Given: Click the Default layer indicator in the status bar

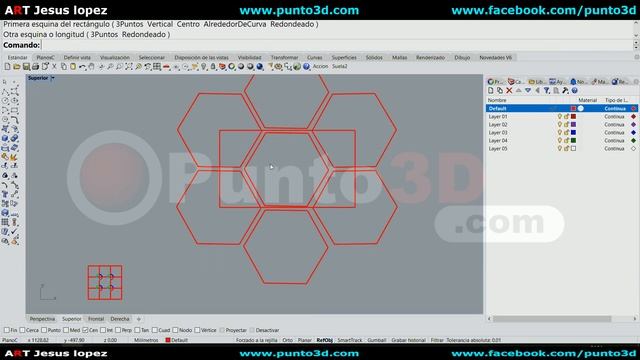Looking at the screenshot, I should click(x=177, y=340).
